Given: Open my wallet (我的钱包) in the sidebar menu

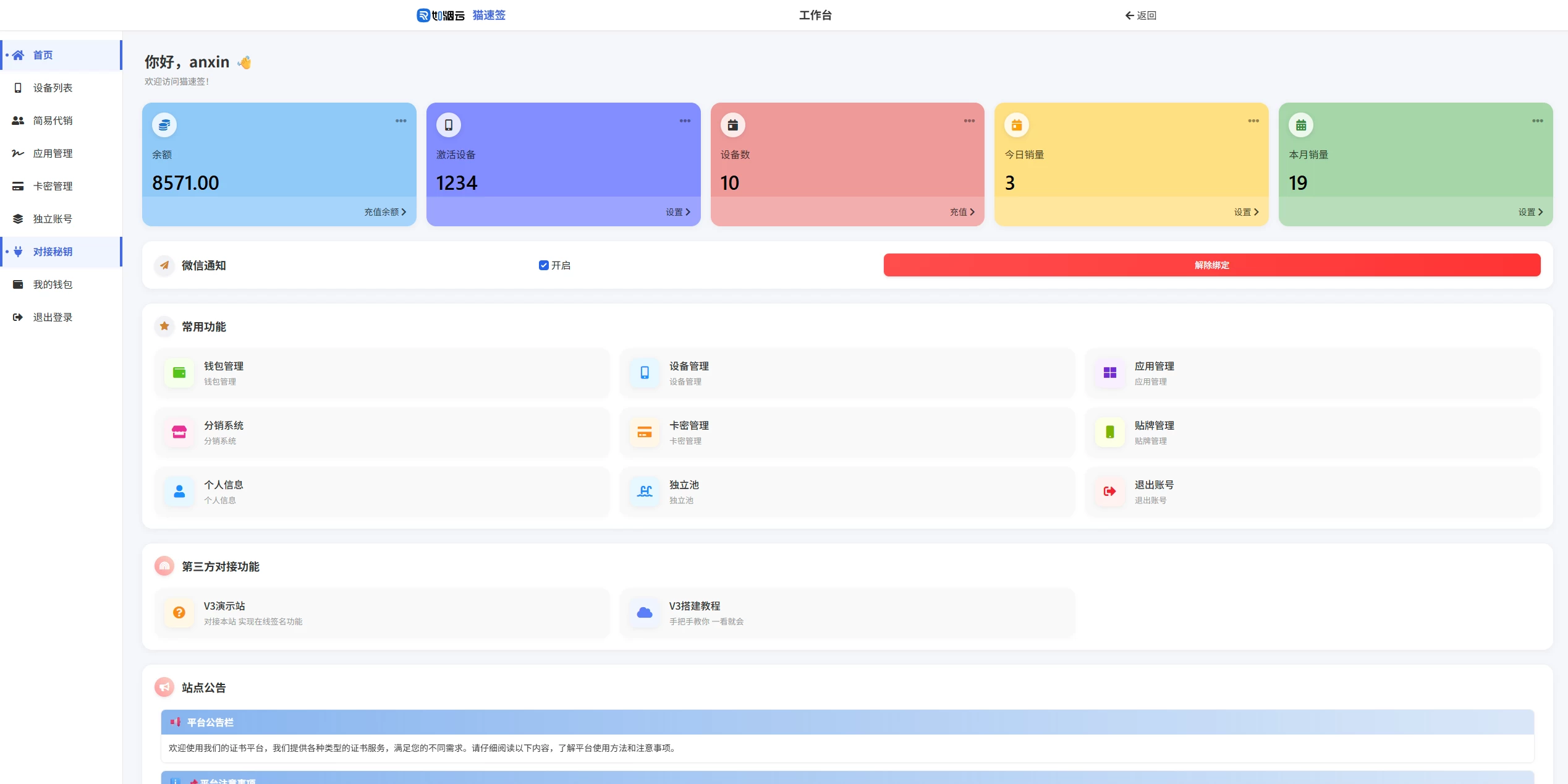Looking at the screenshot, I should tap(53, 284).
